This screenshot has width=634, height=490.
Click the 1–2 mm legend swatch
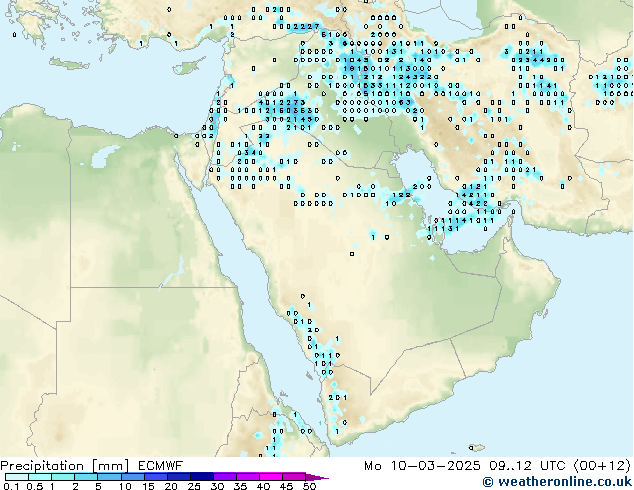63,477
